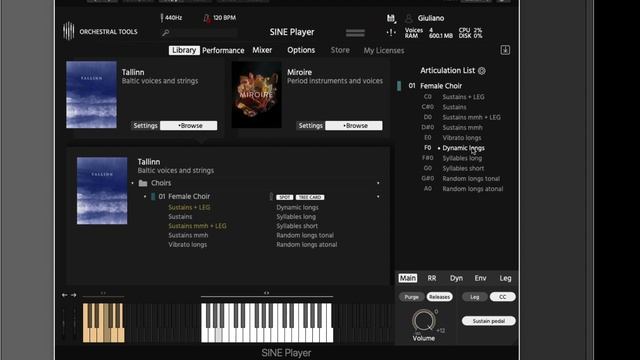Open the Options tab

[x=301, y=50]
